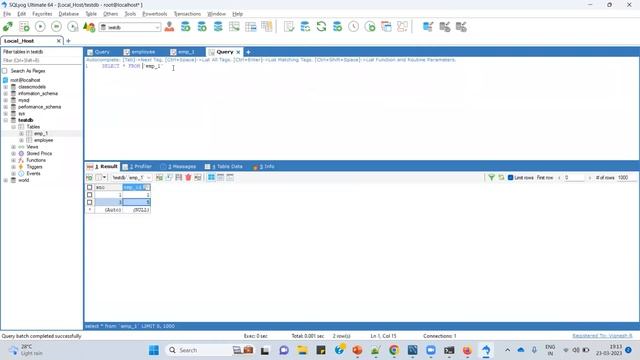Viewport: 640px width, 360px height.
Task: Click the First row number input field
Action: pos(574,178)
